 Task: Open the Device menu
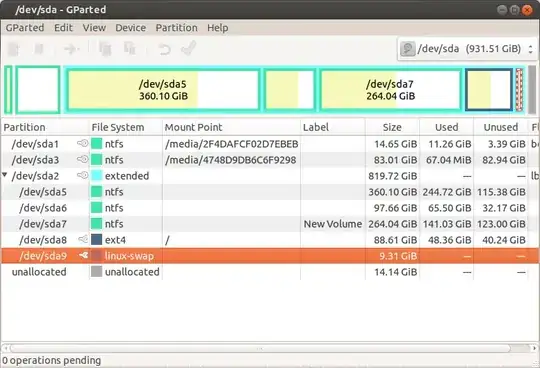(x=131, y=28)
